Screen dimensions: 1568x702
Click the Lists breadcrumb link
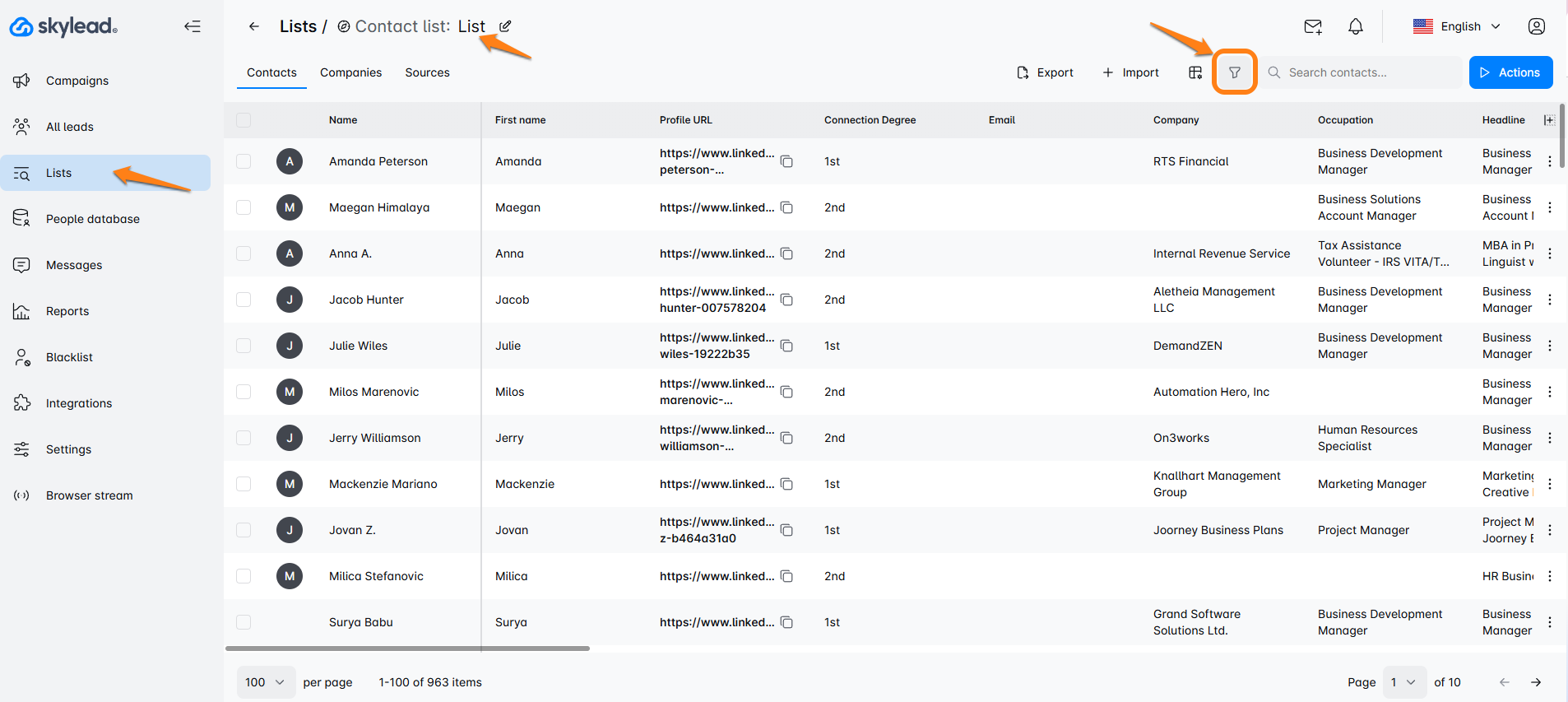pyautogui.click(x=298, y=26)
